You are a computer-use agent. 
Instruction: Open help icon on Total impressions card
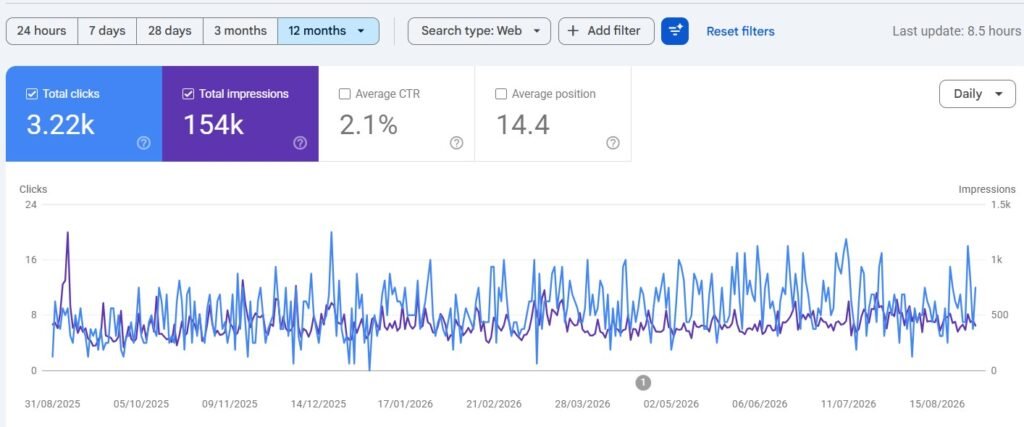click(300, 143)
